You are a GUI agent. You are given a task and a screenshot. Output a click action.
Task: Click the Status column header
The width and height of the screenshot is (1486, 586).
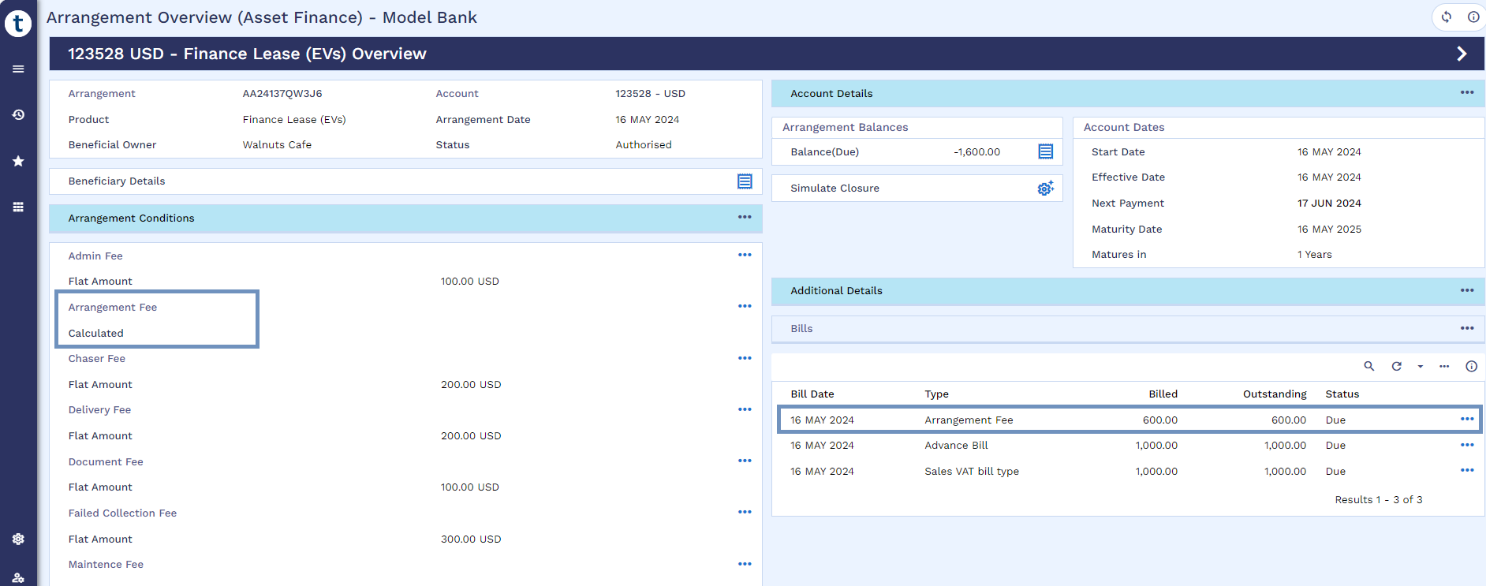pos(1342,394)
